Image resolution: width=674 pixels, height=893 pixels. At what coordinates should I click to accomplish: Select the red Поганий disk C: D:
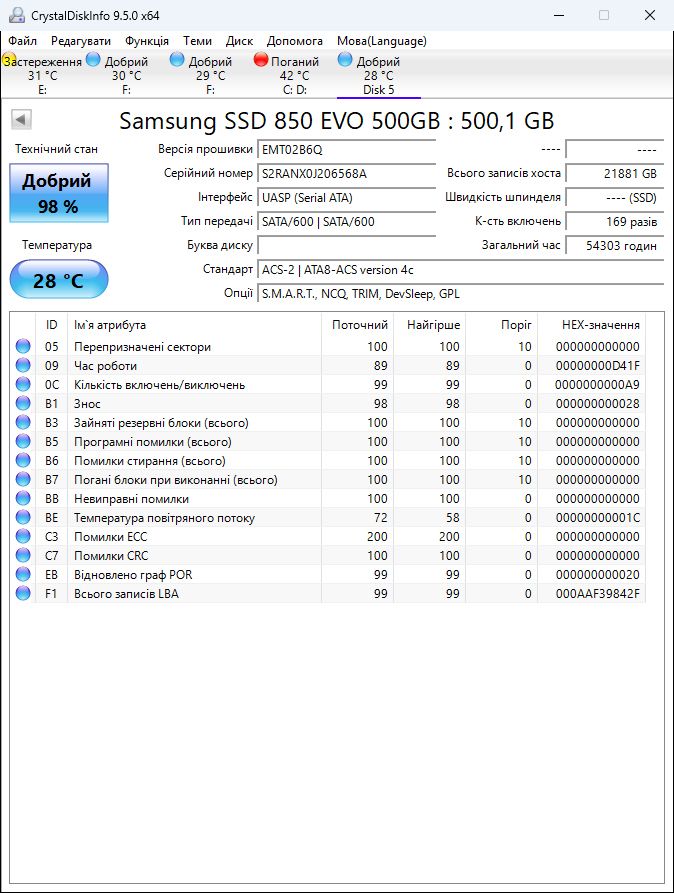pos(295,75)
